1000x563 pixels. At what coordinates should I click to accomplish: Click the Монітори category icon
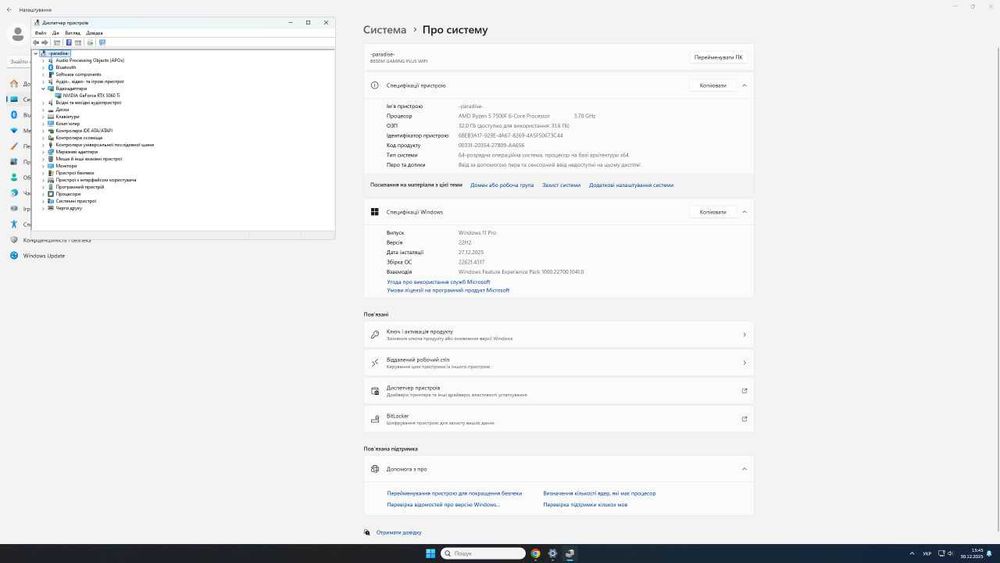tap(51, 166)
